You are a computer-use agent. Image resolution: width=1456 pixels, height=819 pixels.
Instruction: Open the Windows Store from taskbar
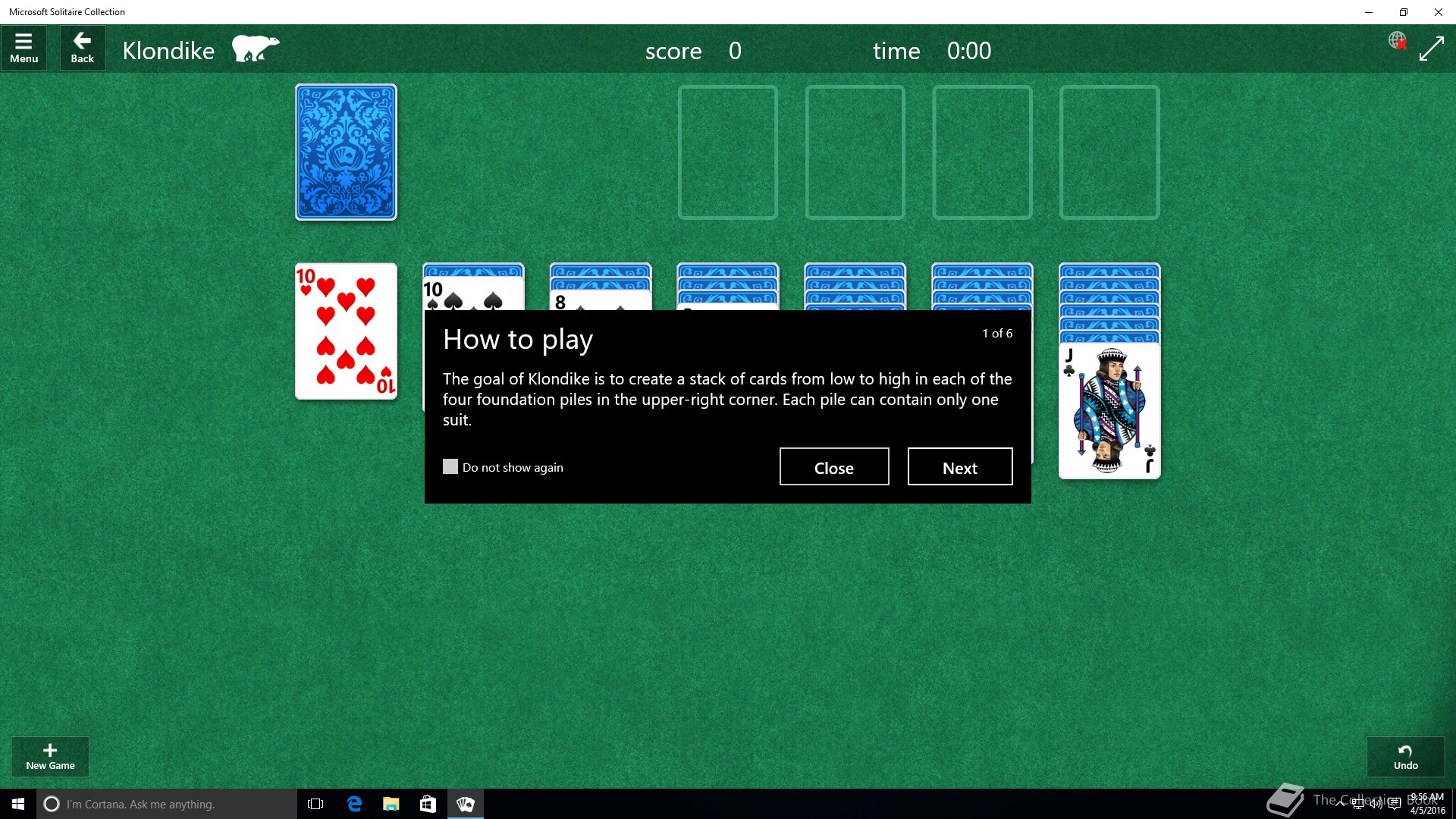coord(428,804)
